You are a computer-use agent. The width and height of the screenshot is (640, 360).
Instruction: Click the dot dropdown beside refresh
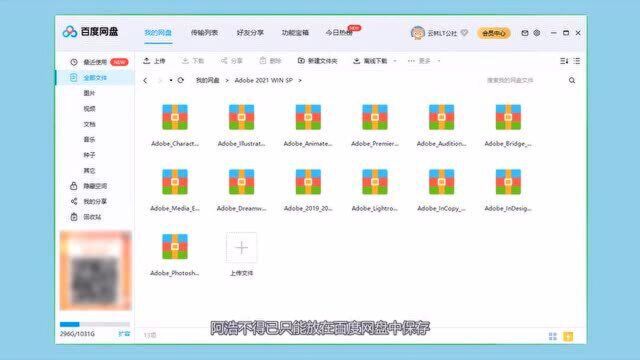pos(171,80)
